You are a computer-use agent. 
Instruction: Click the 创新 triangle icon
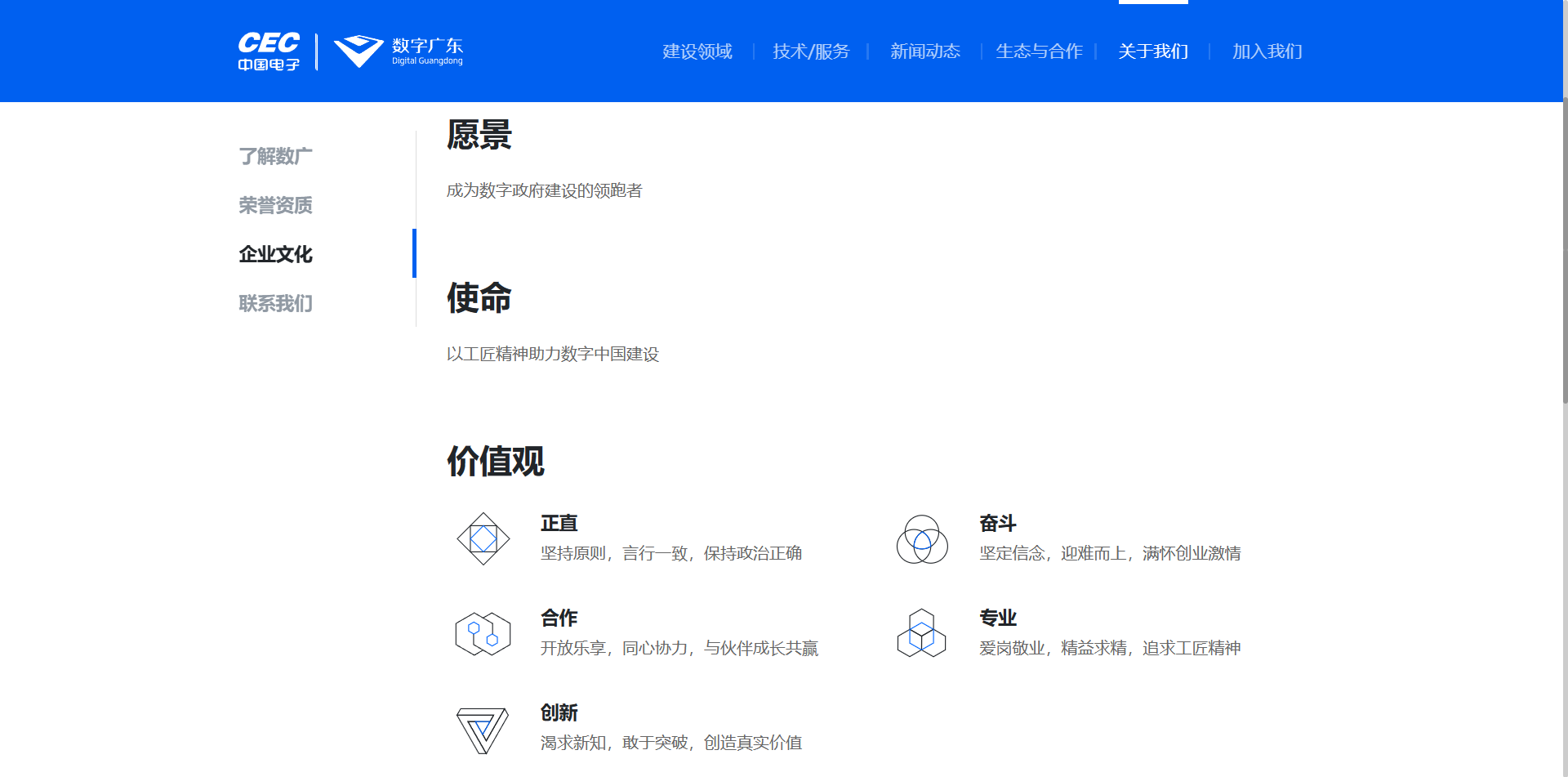483,730
